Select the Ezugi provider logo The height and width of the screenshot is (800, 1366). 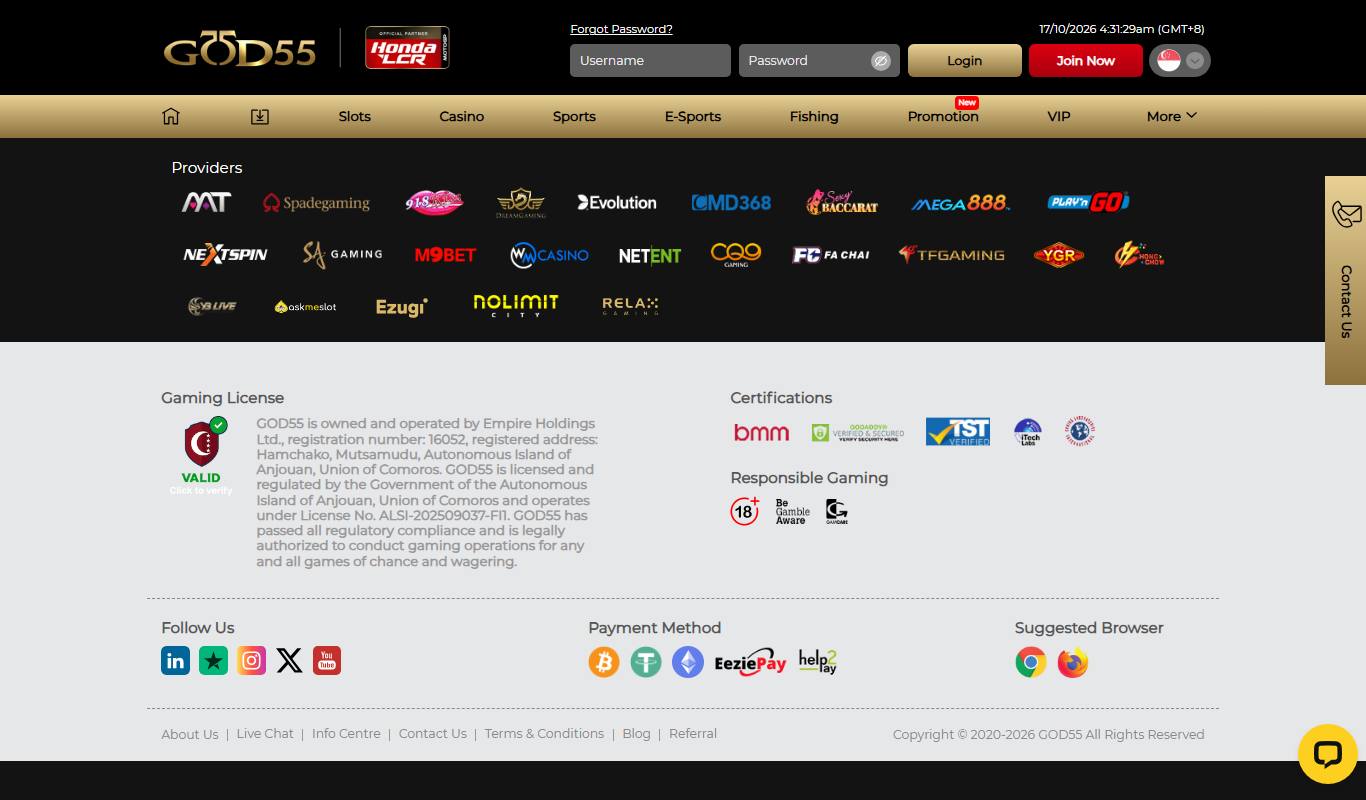401,307
